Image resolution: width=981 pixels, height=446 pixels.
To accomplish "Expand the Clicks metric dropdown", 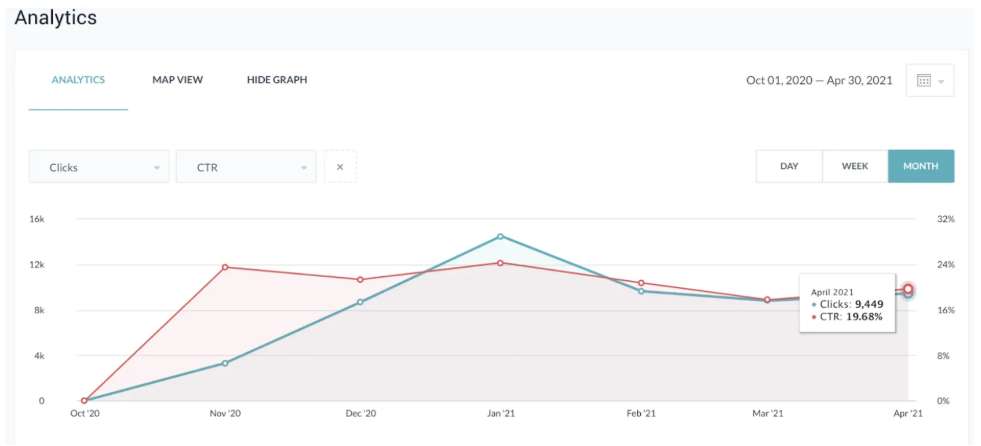I will 98,167.
